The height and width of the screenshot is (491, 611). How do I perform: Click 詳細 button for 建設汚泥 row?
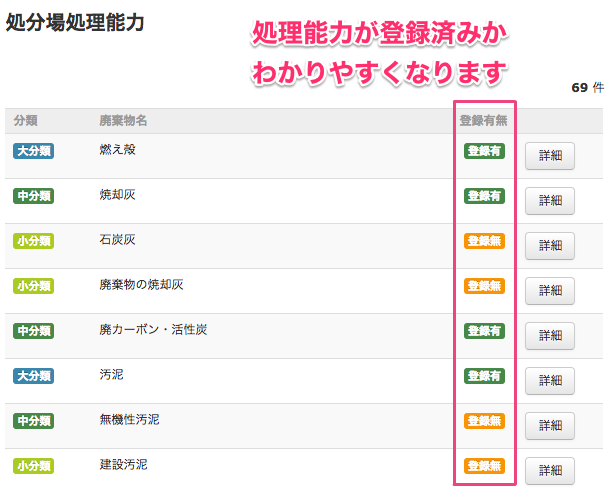pos(550,470)
